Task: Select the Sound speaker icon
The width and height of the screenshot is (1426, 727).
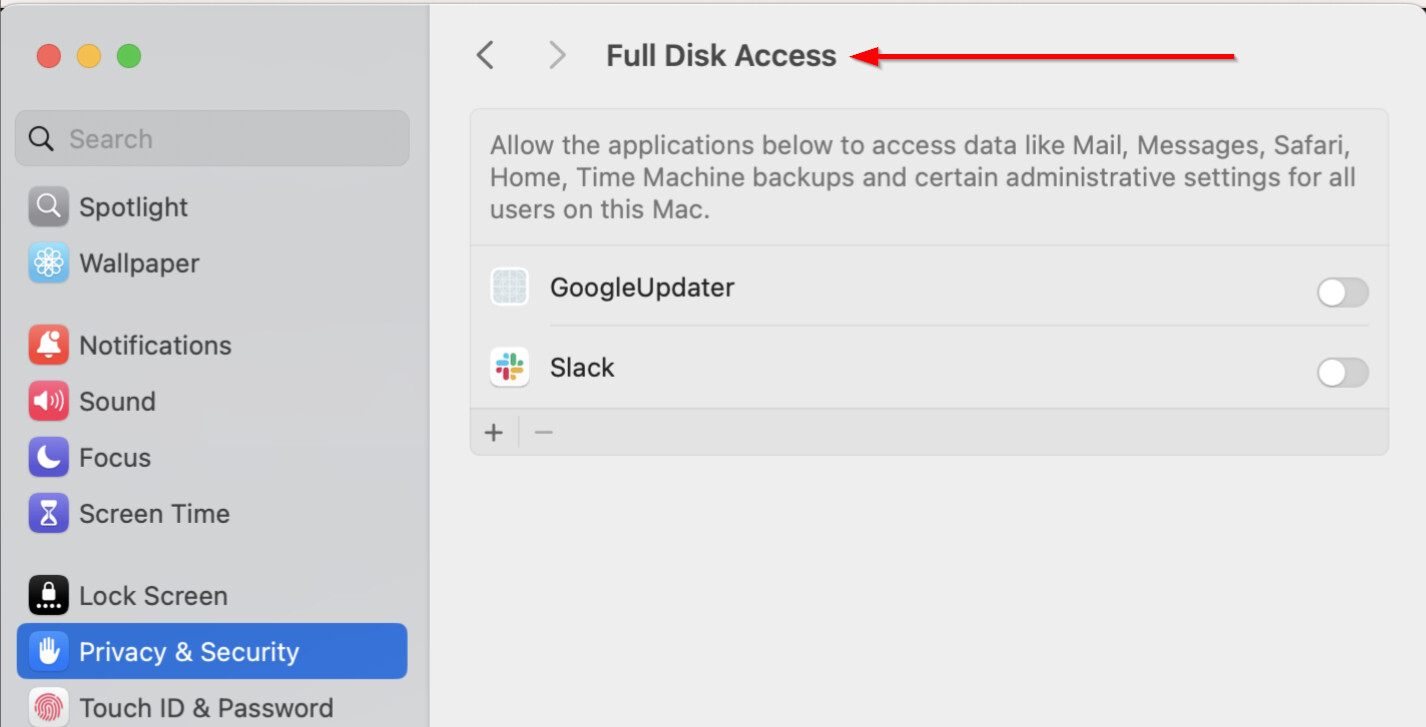Action: click(48, 401)
